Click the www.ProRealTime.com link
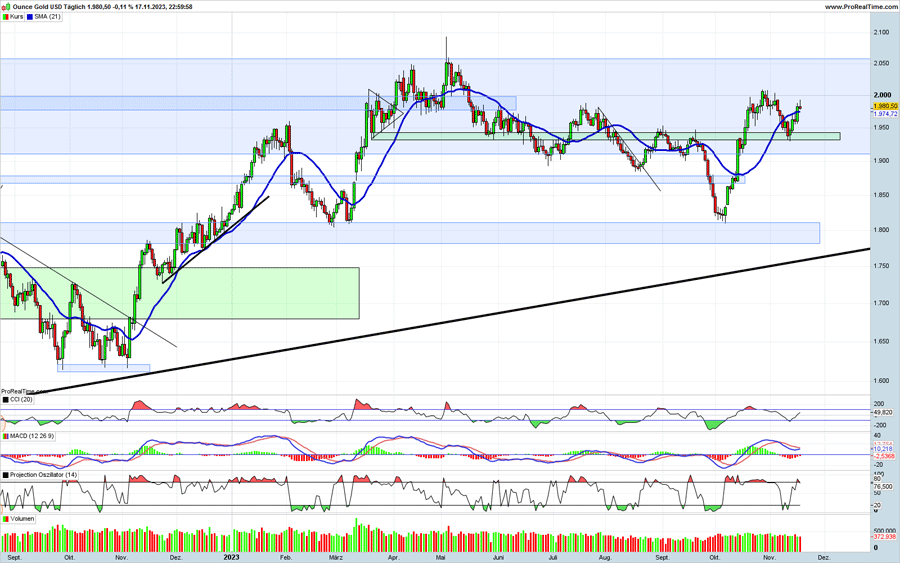Viewport: 900px width, 563px height. (860, 6)
